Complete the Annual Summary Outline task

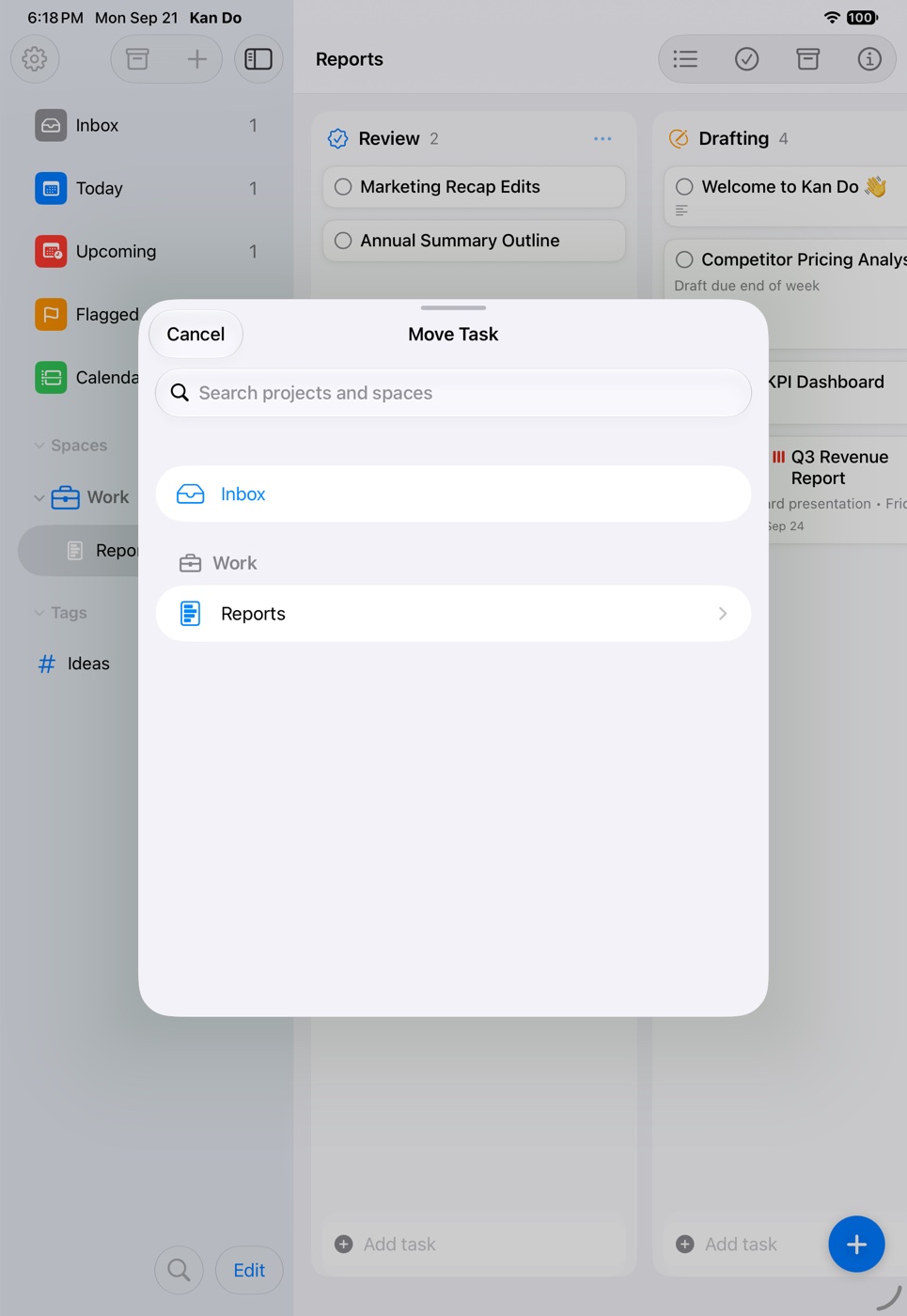click(x=343, y=241)
